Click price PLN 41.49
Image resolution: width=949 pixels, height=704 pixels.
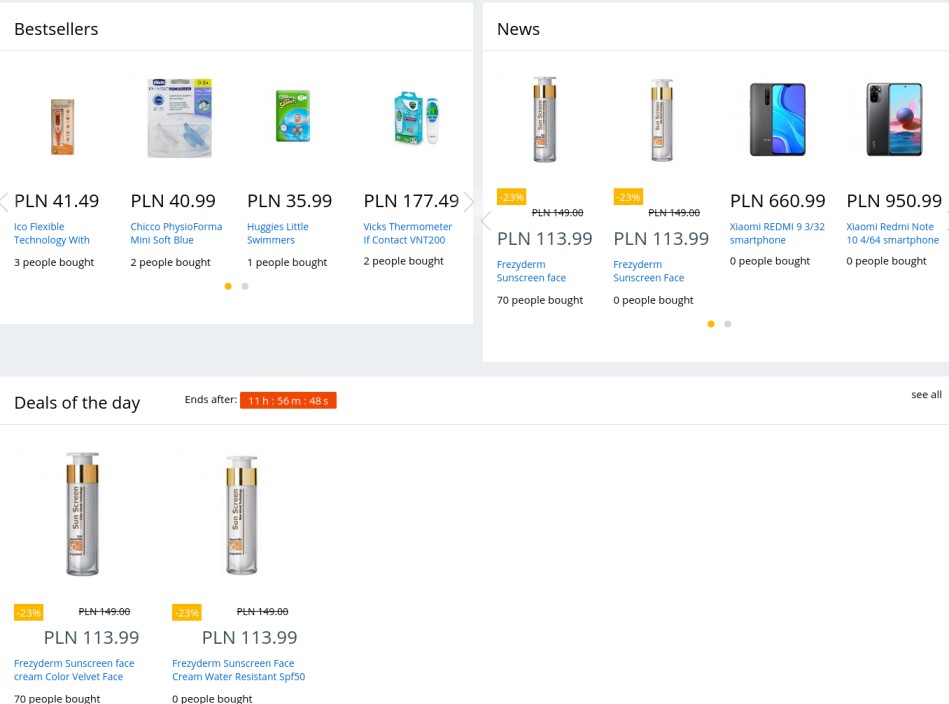[57, 201]
